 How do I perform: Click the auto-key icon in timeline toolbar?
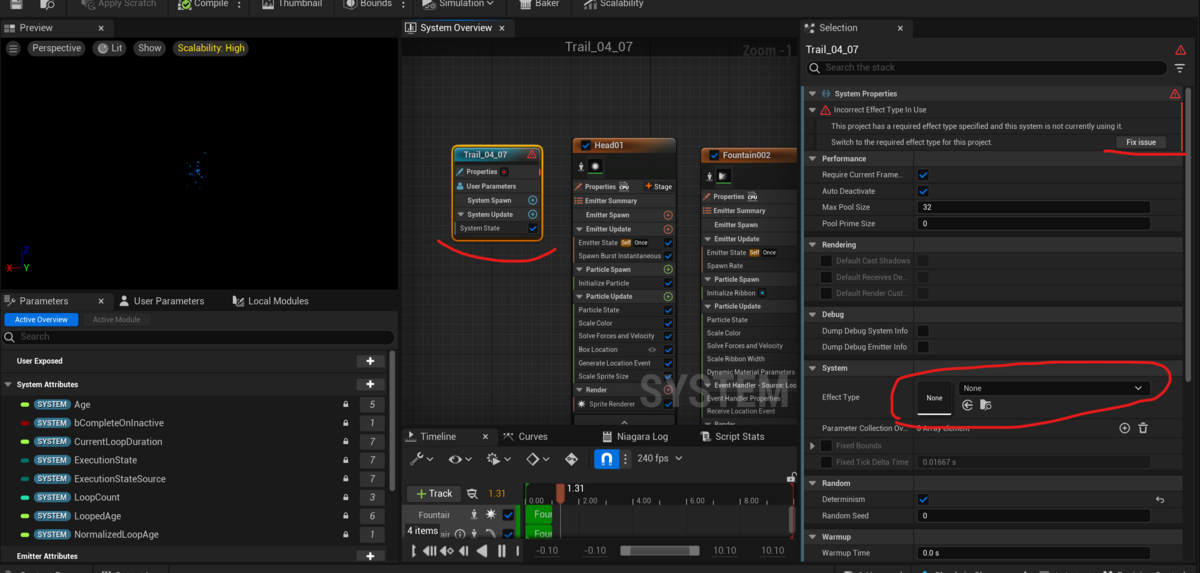tap(572, 459)
